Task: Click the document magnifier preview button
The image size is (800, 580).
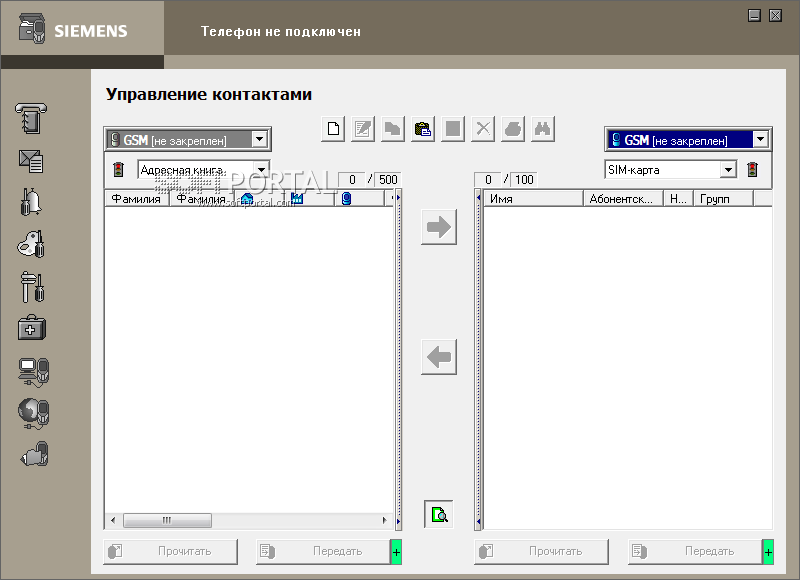Action: pyautogui.click(x=439, y=514)
